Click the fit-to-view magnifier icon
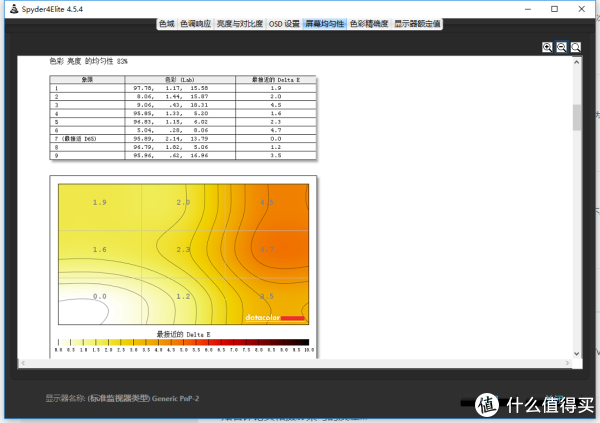600x423 pixels. (576, 47)
